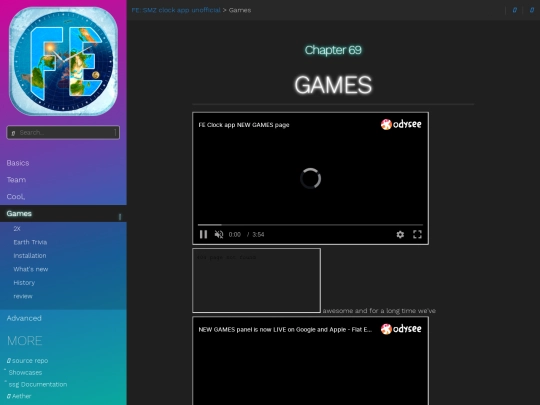
Task: Open the Cool menu section
Action: (16, 197)
